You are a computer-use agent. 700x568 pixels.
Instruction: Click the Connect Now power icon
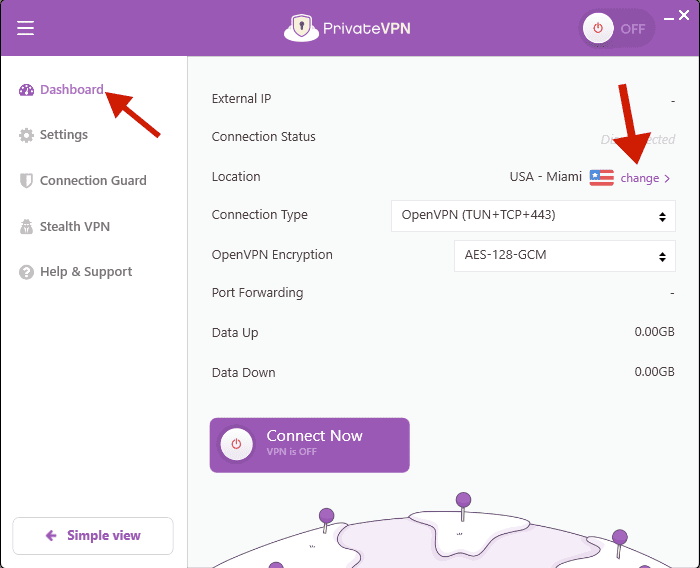click(x=237, y=444)
